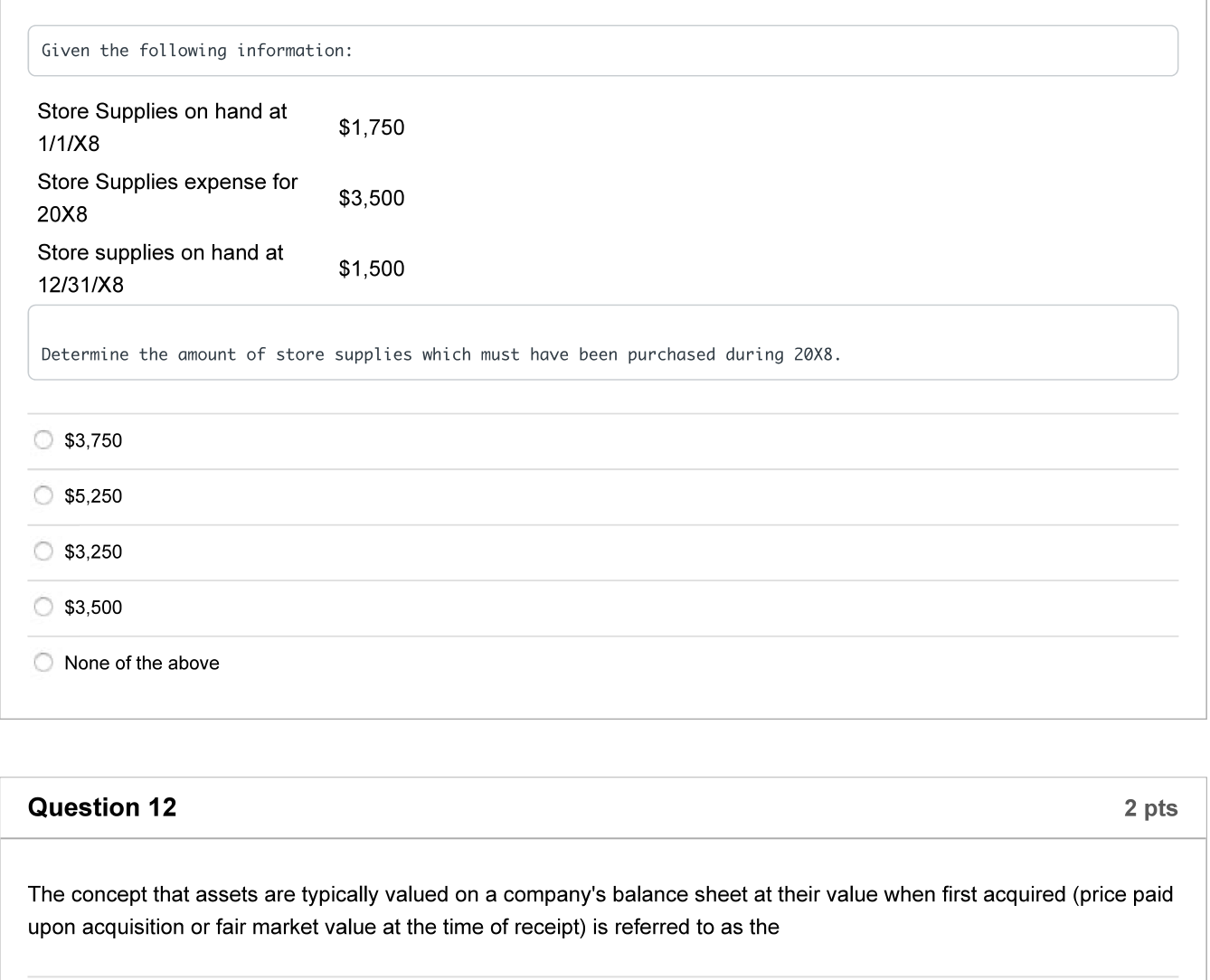Viewport: 1210px width, 980px height.
Task: Click the '$3,750' answer label text
Action: (x=93, y=440)
